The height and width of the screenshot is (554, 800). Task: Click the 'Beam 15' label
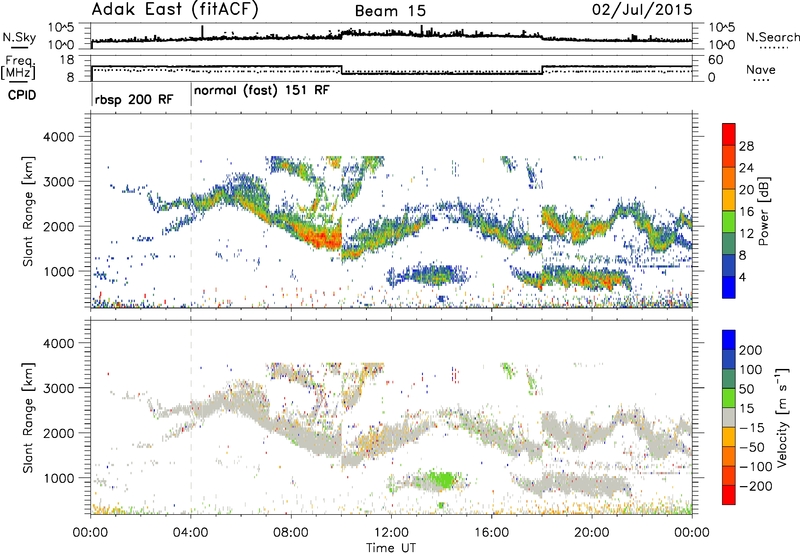[390, 11]
